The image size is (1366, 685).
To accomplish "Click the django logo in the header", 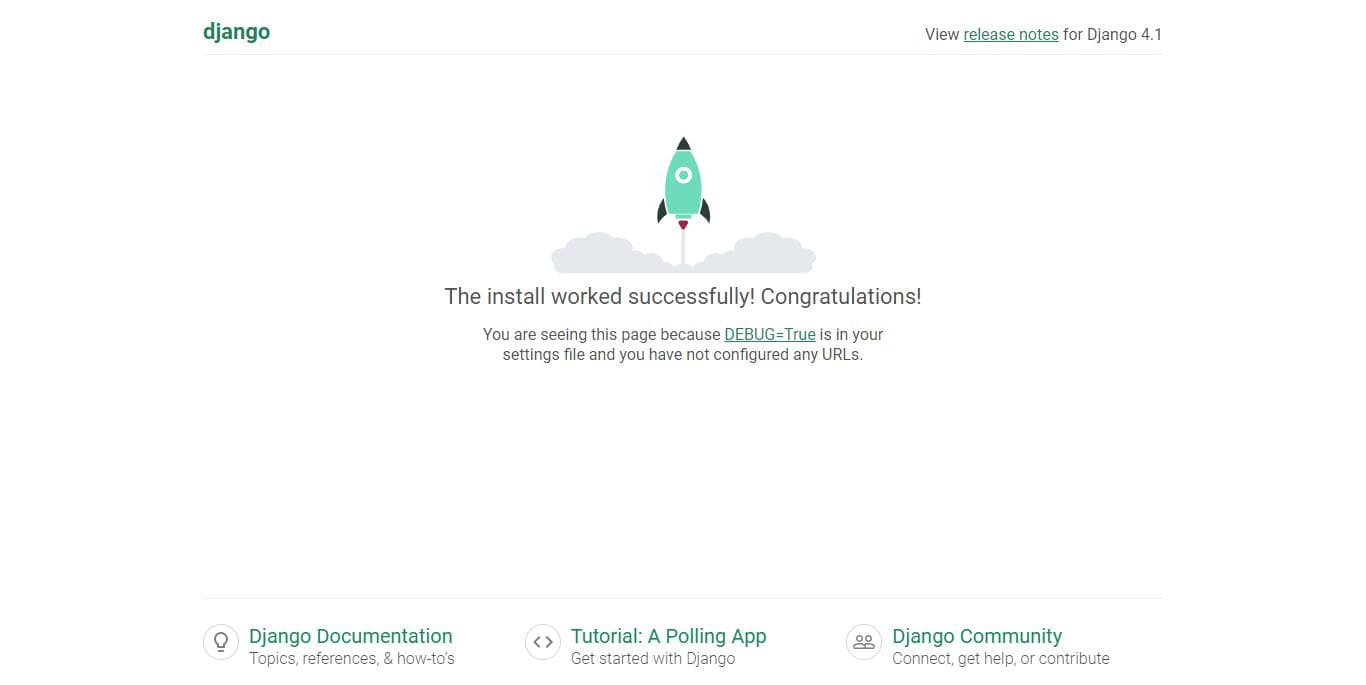I will (x=236, y=32).
